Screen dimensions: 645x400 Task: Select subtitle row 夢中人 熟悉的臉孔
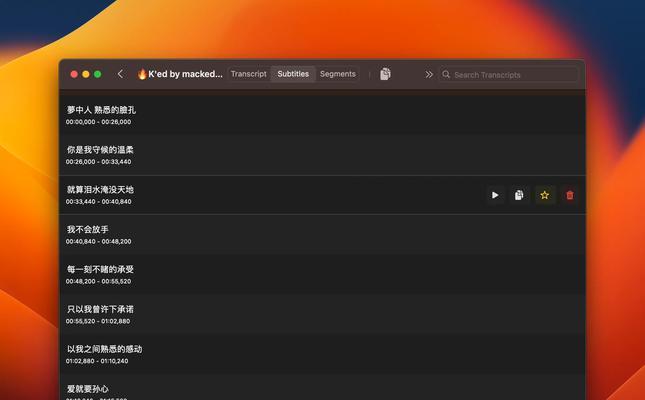tap(322, 115)
